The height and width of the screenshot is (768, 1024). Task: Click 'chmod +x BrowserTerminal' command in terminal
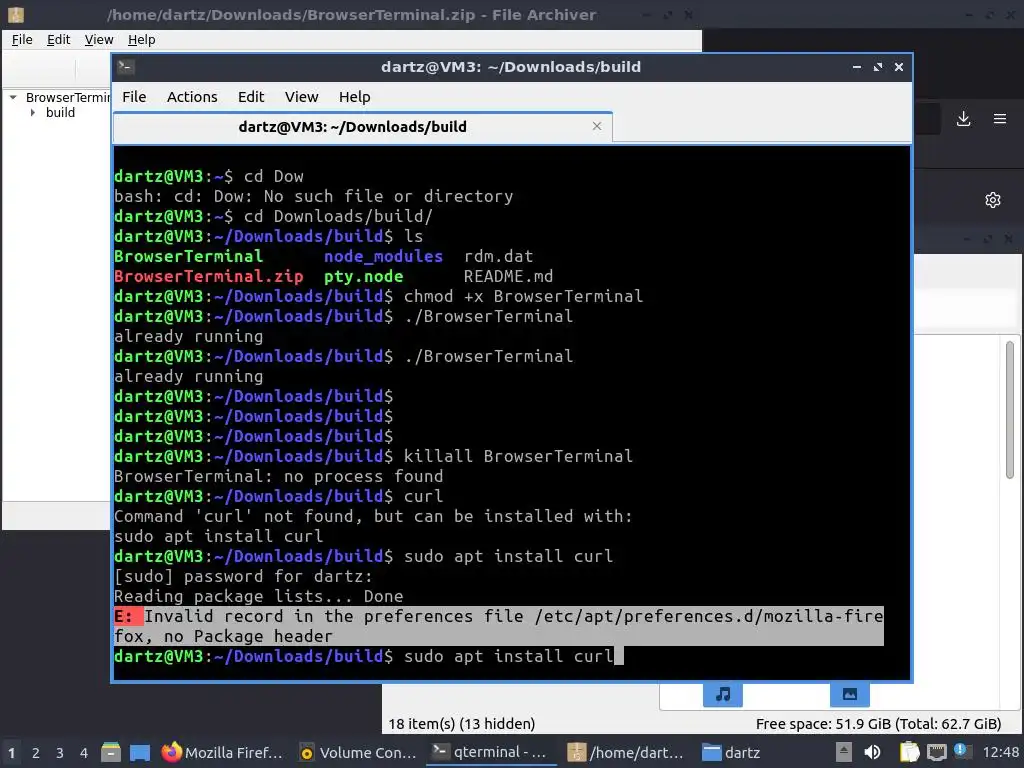523,296
